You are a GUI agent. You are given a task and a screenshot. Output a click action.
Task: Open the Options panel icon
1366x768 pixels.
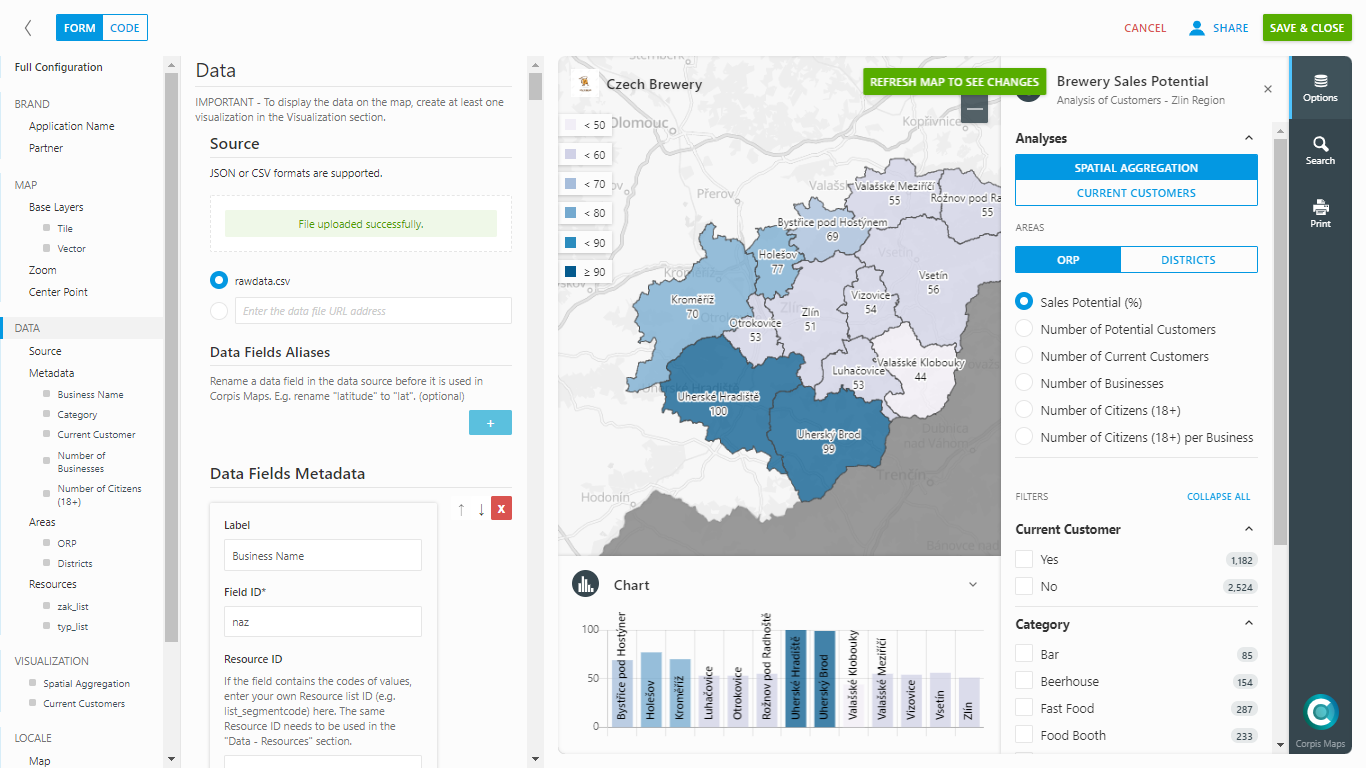tap(1320, 81)
